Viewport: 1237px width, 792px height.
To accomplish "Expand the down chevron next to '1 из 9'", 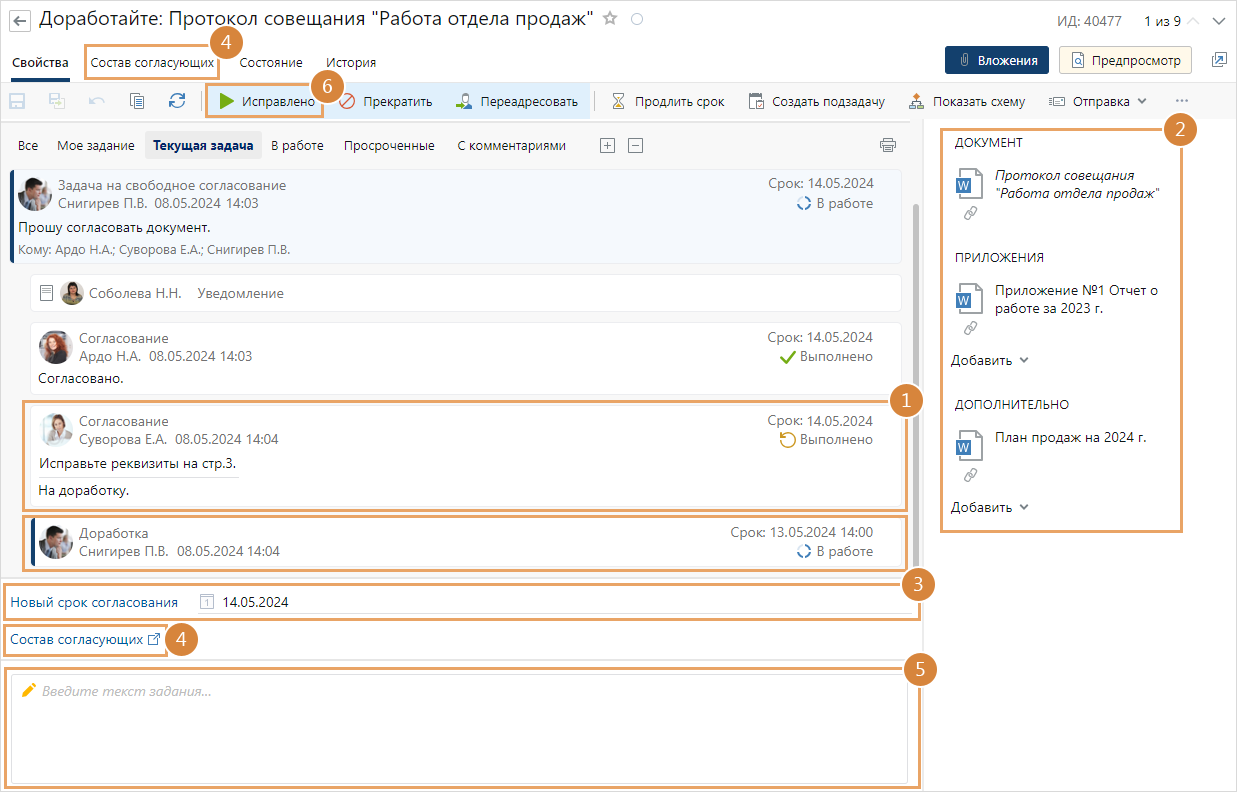I will pyautogui.click(x=1218, y=21).
